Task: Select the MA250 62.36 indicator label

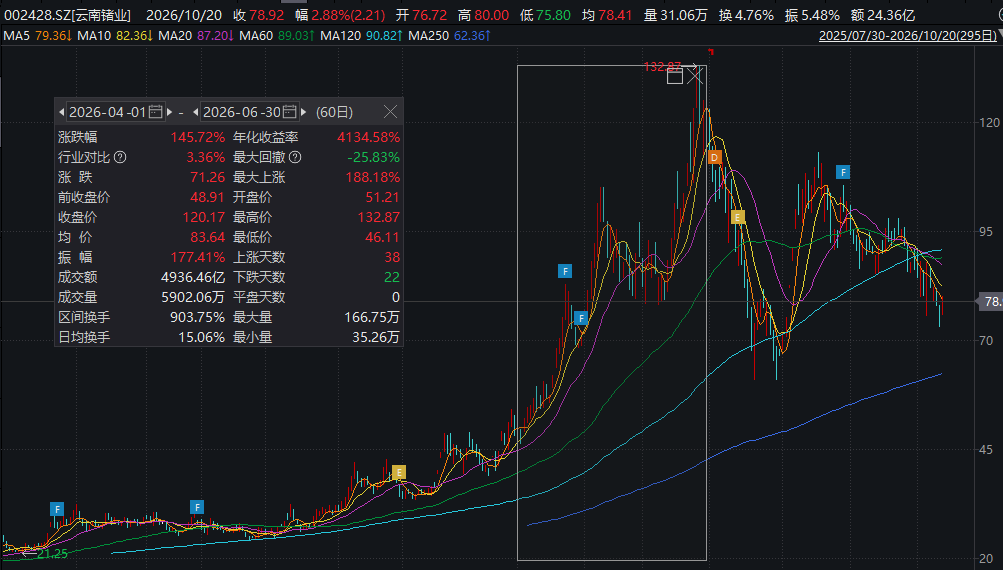Action: pyautogui.click(x=449, y=36)
